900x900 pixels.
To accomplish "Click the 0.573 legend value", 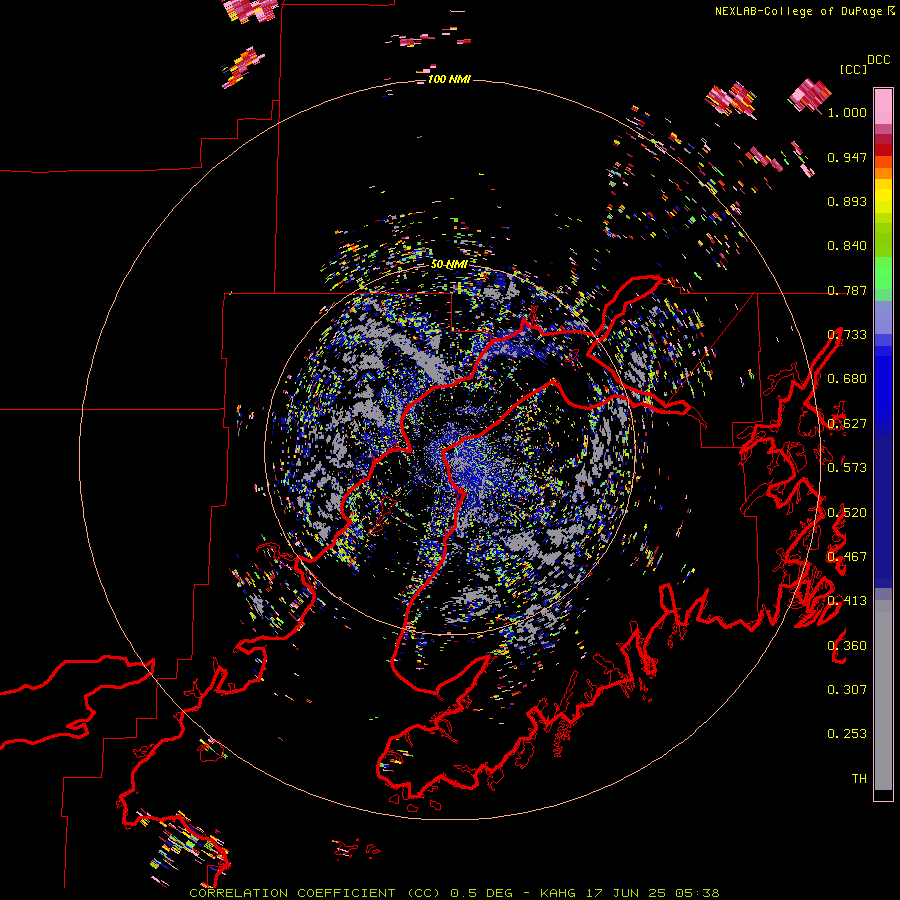I will [x=847, y=468].
